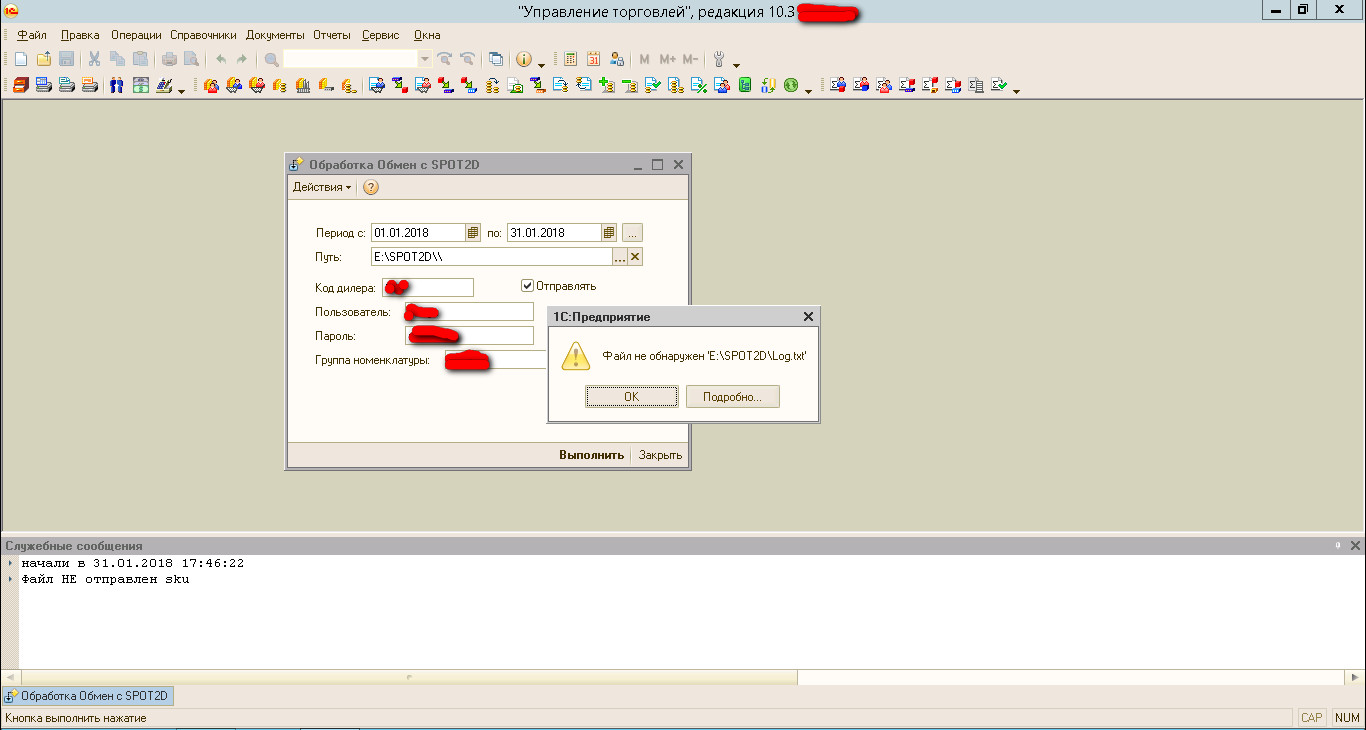The height and width of the screenshot is (730, 1366).
Task: Click the help question mark in SPOT2D window
Action: (370, 187)
